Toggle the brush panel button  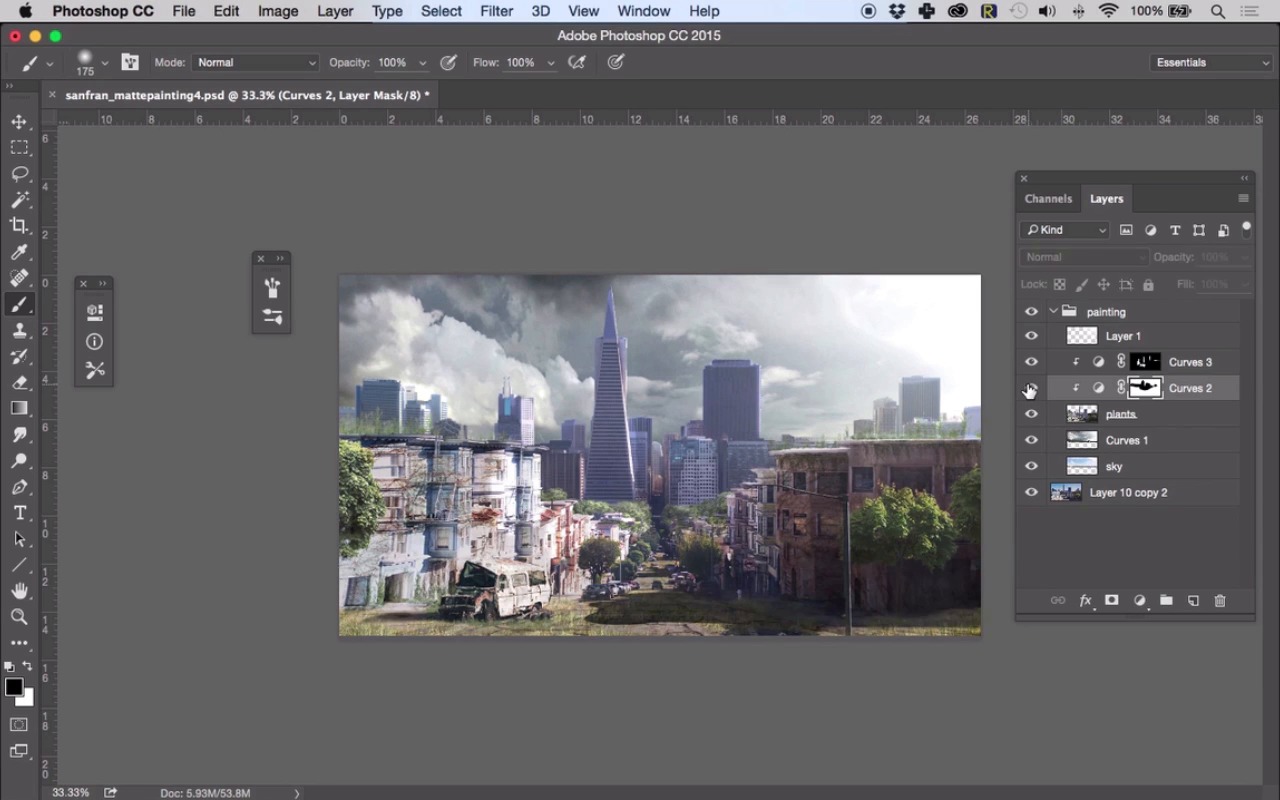tap(130, 62)
